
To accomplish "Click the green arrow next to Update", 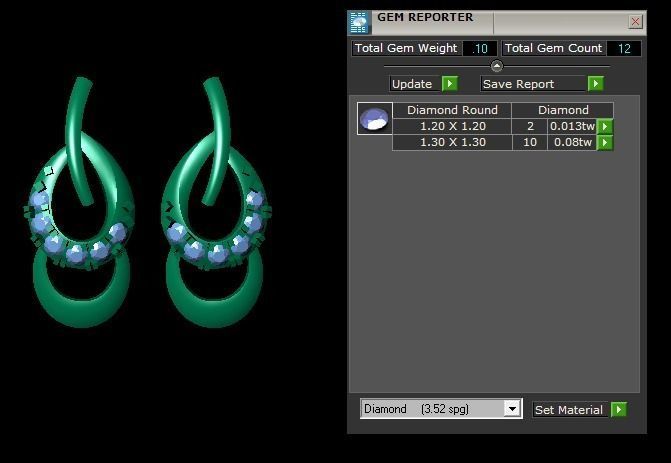I will tap(450, 83).
